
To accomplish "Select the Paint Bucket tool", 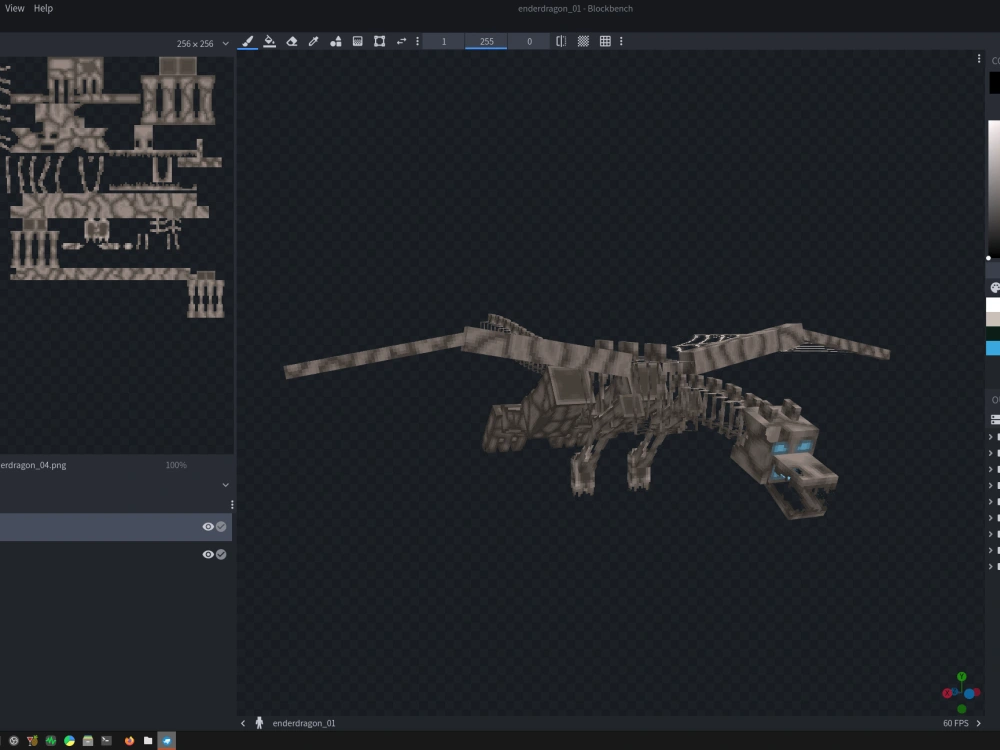I will tap(270, 42).
